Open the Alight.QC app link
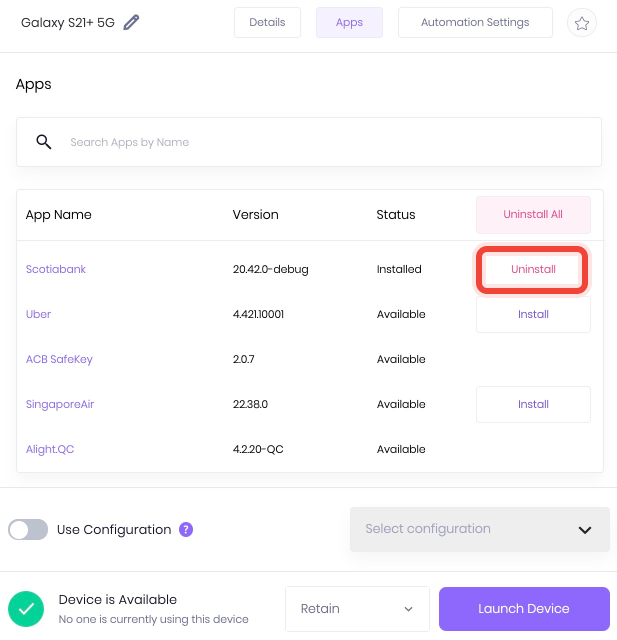The height and width of the screenshot is (640, 617). point(50,449)
